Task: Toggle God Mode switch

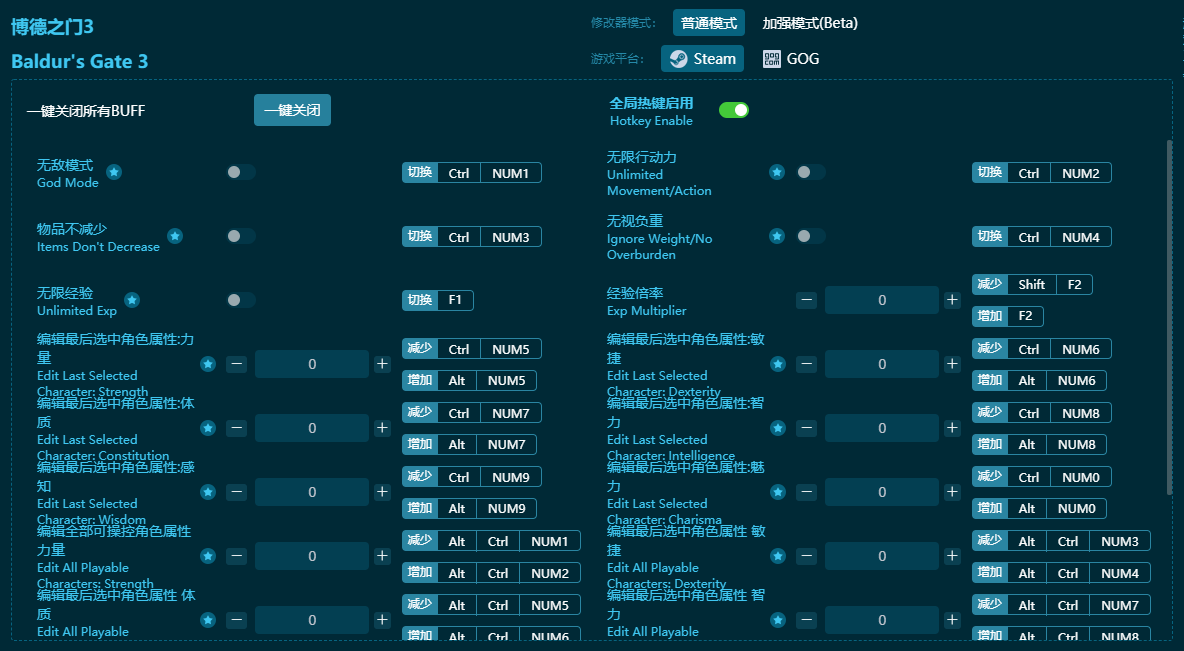Action: [241, 172]
